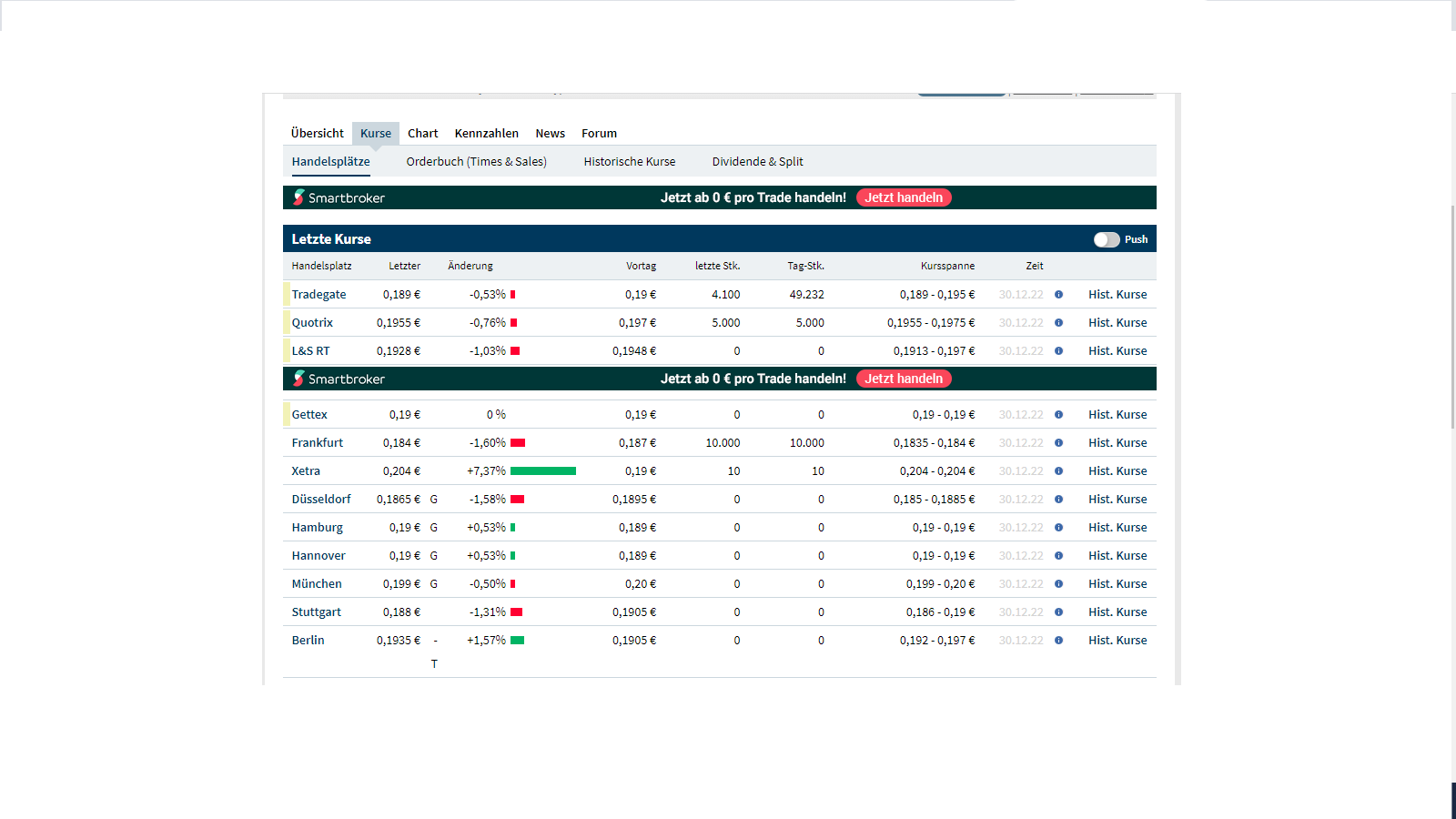Select the Historische Kurse subtab
The height and width of the screenshot is (819, 1456).
point(629,162)
